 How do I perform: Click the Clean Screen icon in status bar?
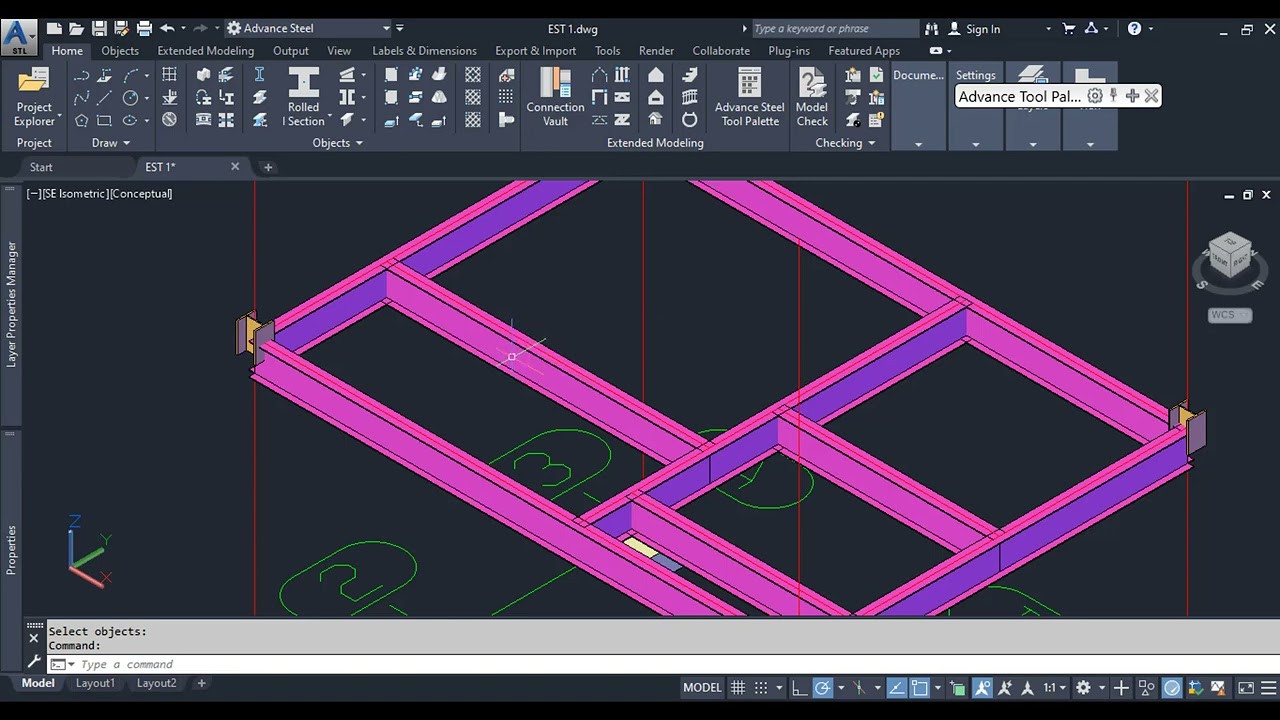pyautogui.click(x=1246, y=688)
